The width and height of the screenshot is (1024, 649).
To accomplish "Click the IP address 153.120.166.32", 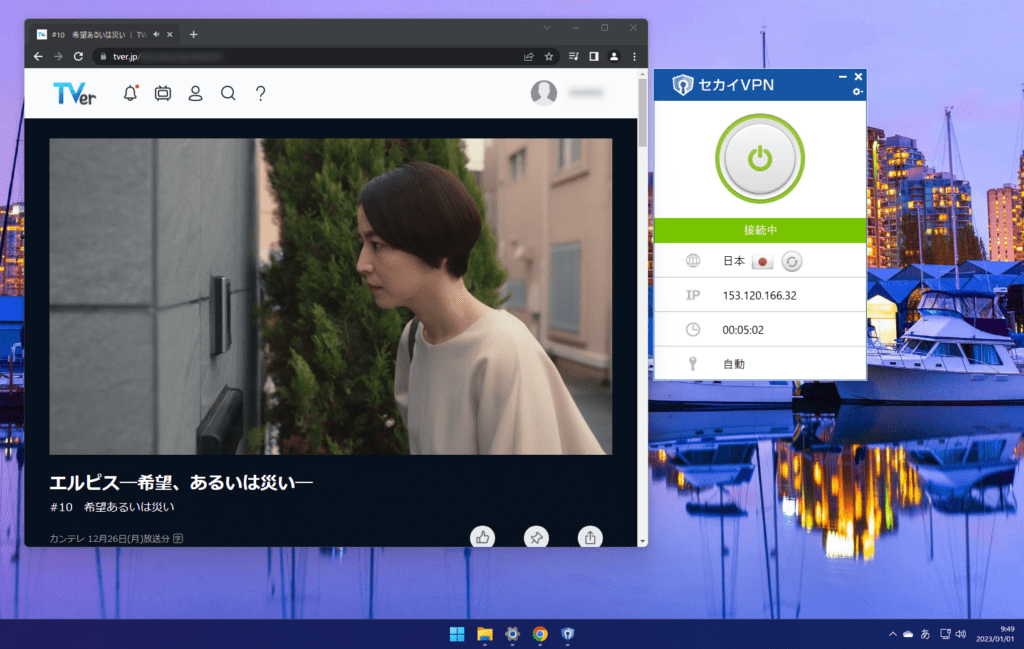I will (760, 296).
